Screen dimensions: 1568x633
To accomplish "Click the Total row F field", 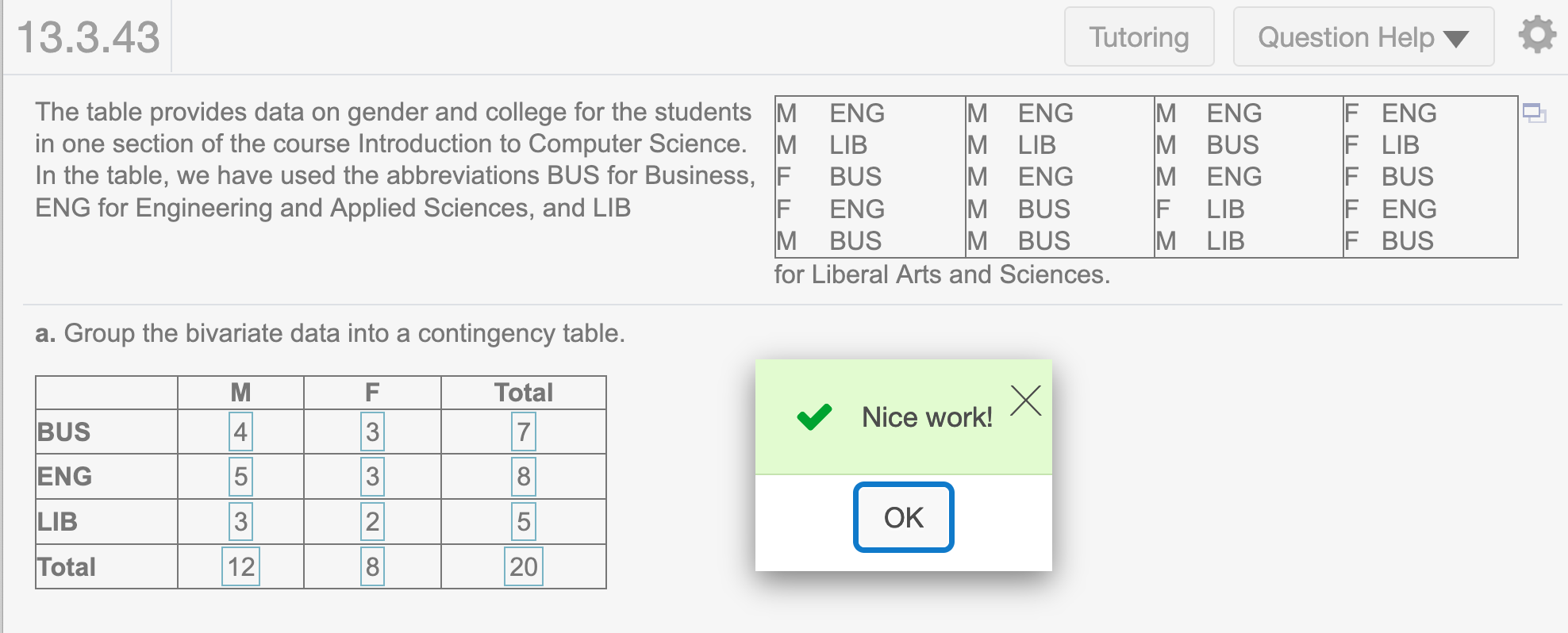I will 372,566.
